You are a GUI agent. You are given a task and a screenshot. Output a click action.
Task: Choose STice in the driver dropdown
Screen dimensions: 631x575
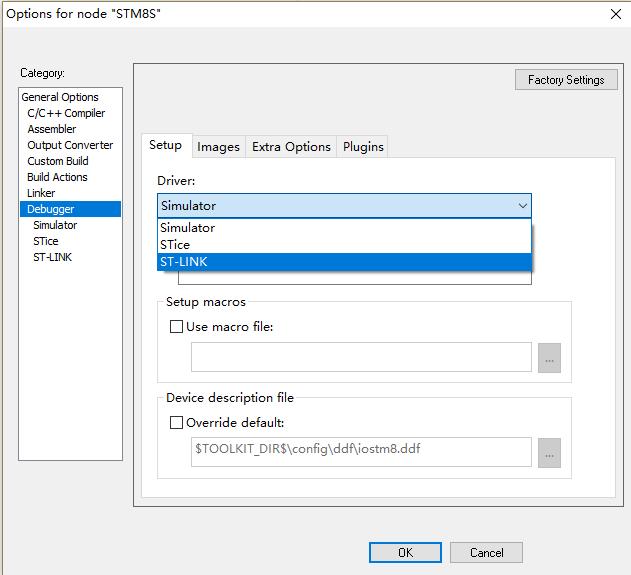(x=344, y=245)
